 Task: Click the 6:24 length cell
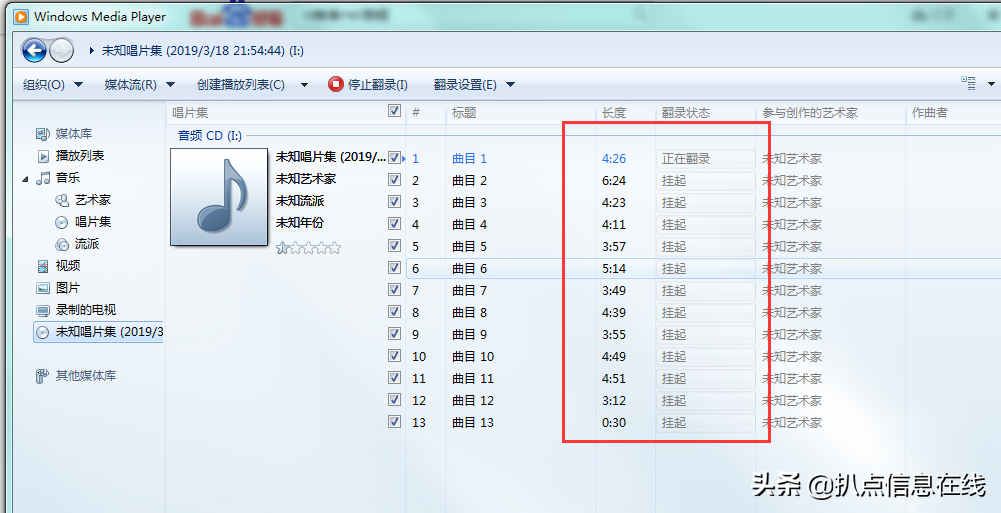click(x=613, y=181)
